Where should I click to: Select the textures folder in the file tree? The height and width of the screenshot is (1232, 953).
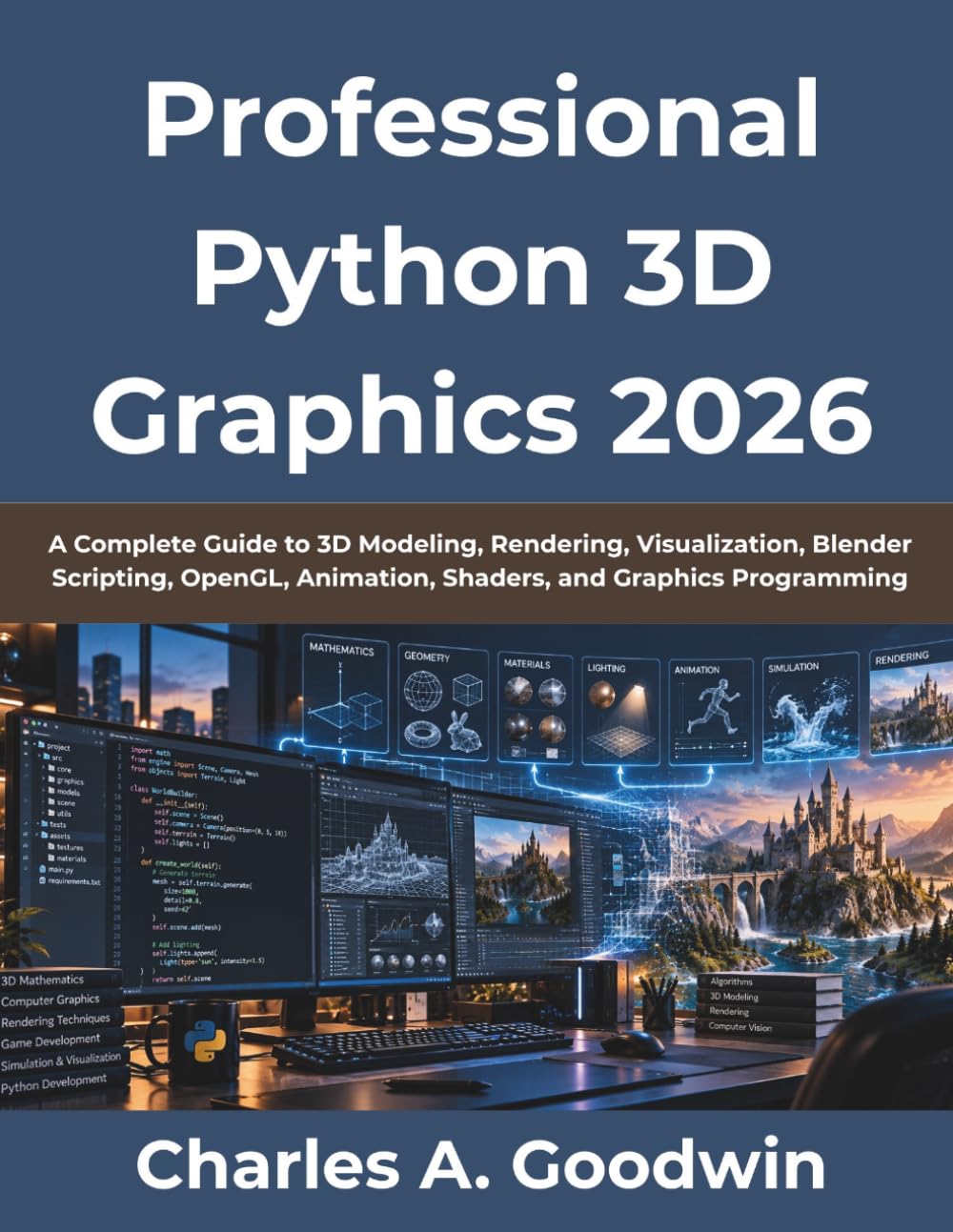pos(64,847)
